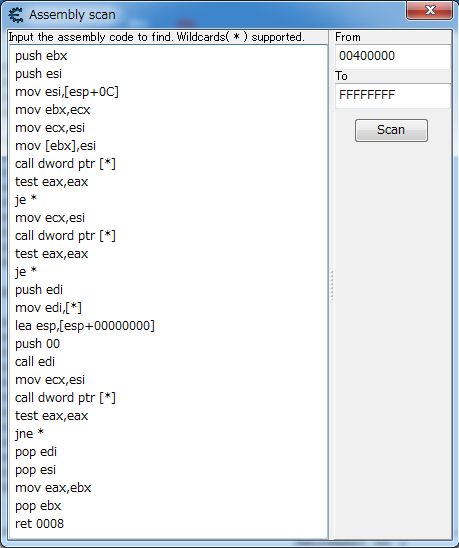Click the line 'mov ebx,ecx'

click(x=52, y=110)
